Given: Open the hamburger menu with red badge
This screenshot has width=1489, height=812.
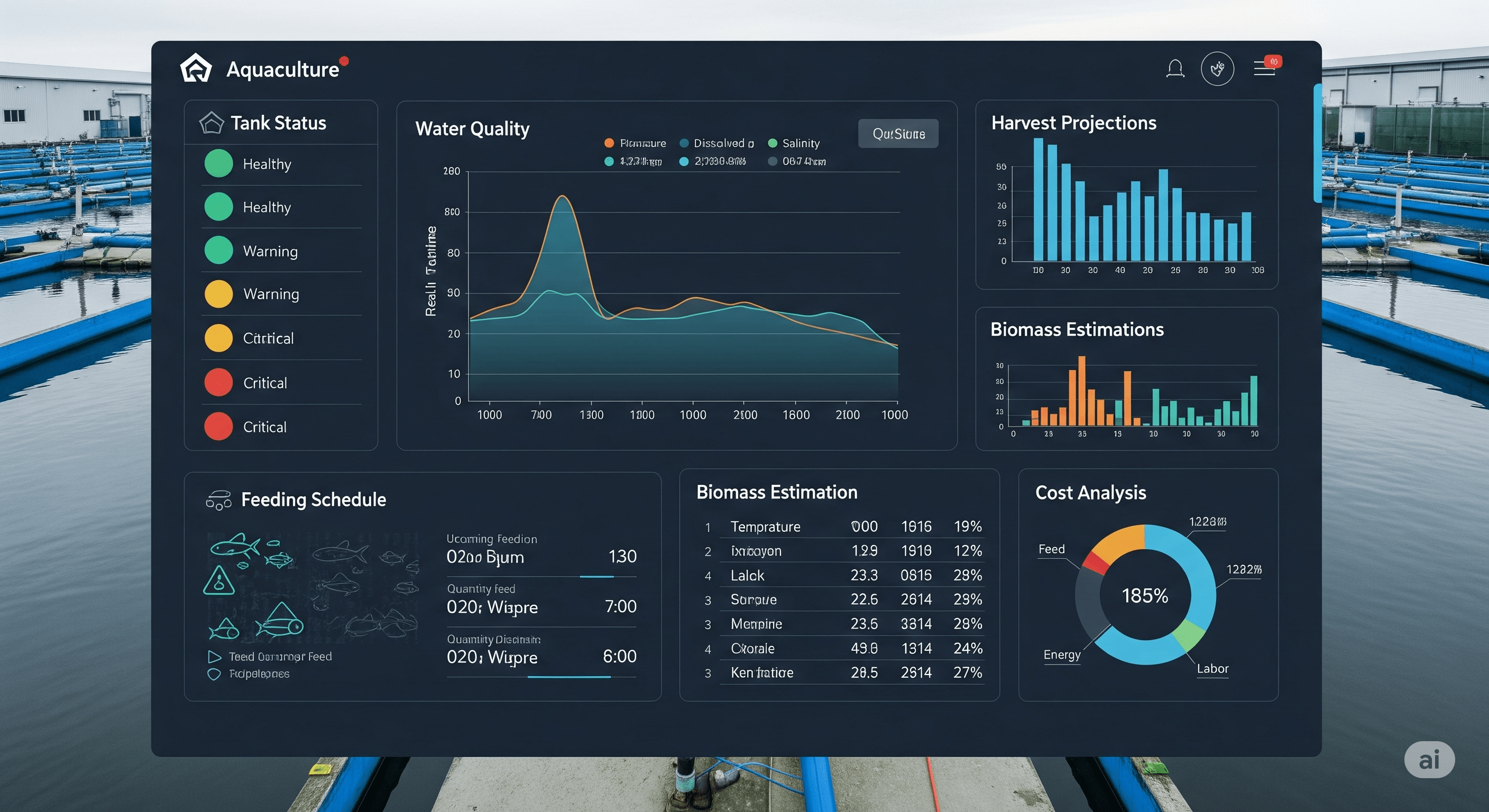Looking at the screenshot, I should (1265, 68).
